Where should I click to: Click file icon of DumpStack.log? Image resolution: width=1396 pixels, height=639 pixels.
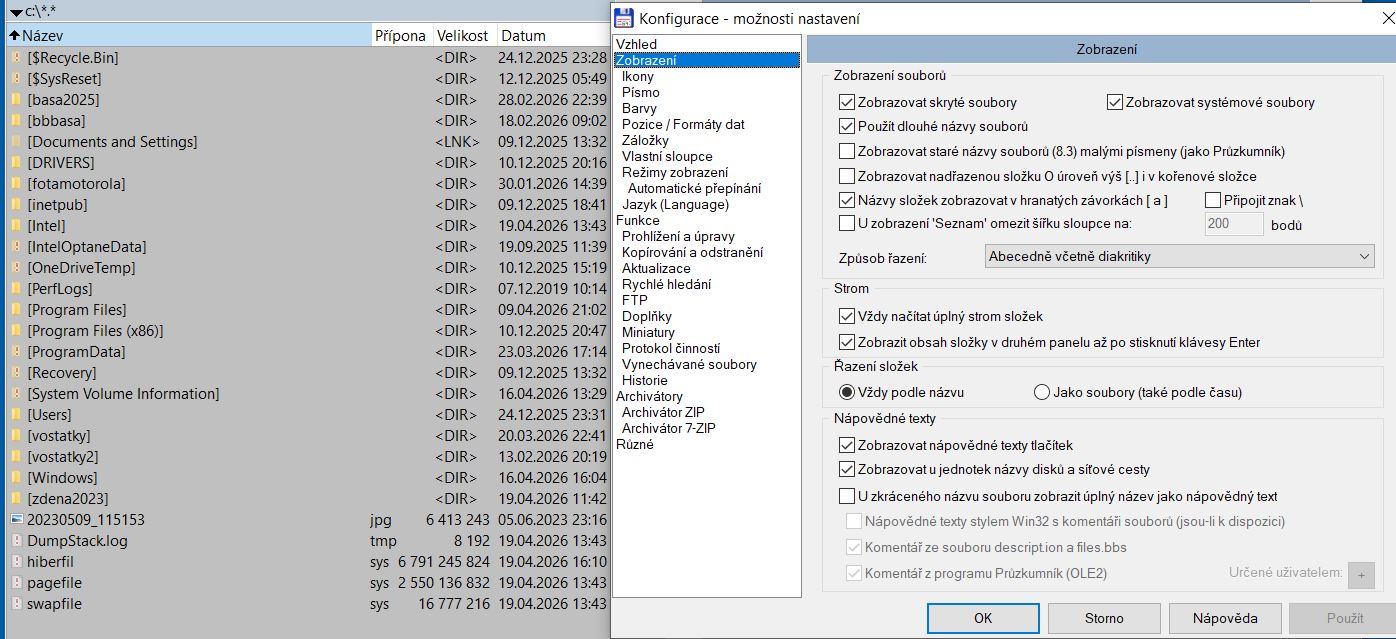click(16, 541)
